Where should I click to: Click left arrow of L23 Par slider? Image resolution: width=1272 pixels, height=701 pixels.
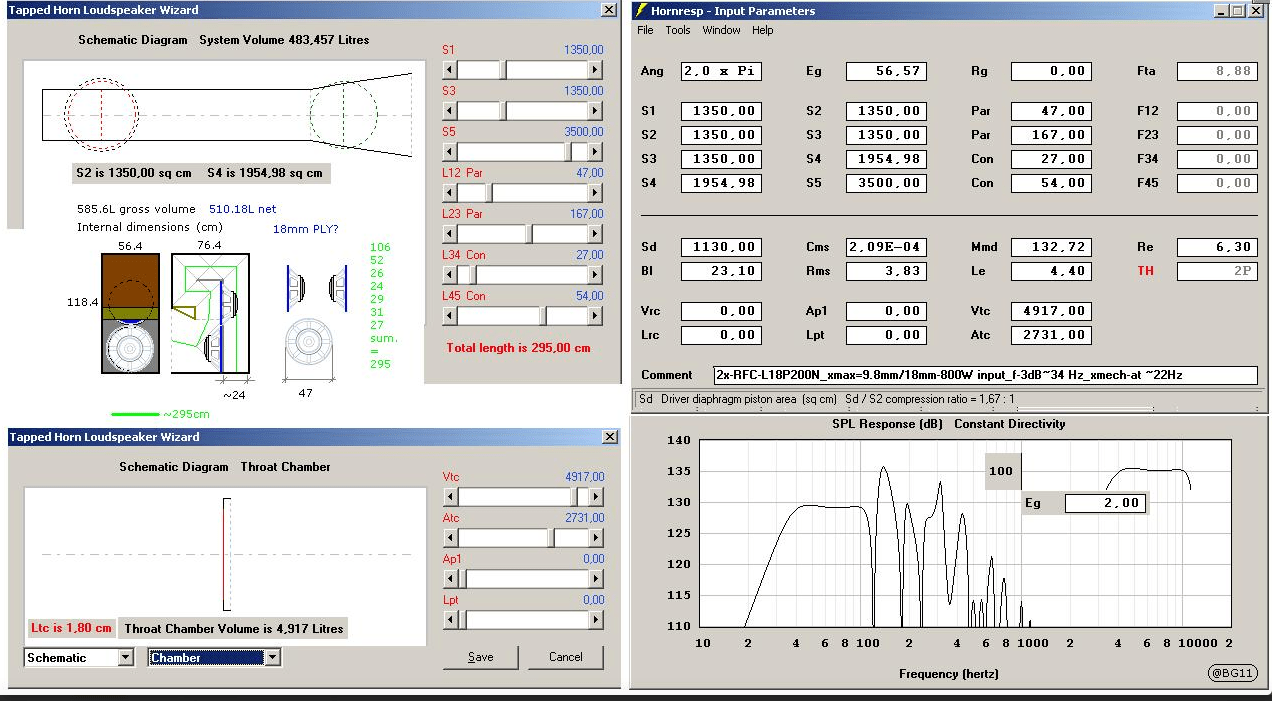pos(450,234)
